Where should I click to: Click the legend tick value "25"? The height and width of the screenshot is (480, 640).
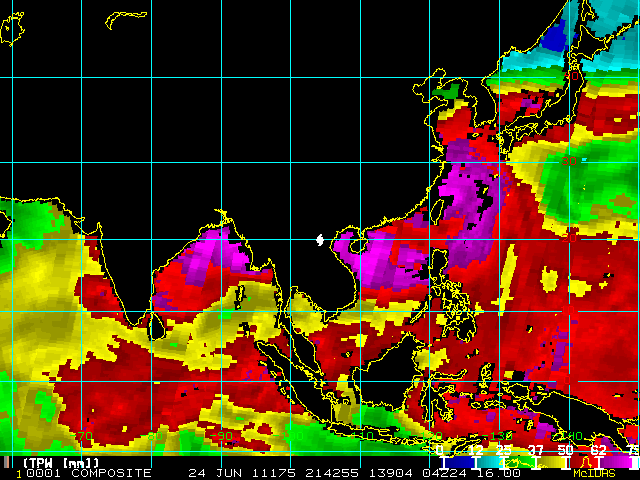point(503,450)
